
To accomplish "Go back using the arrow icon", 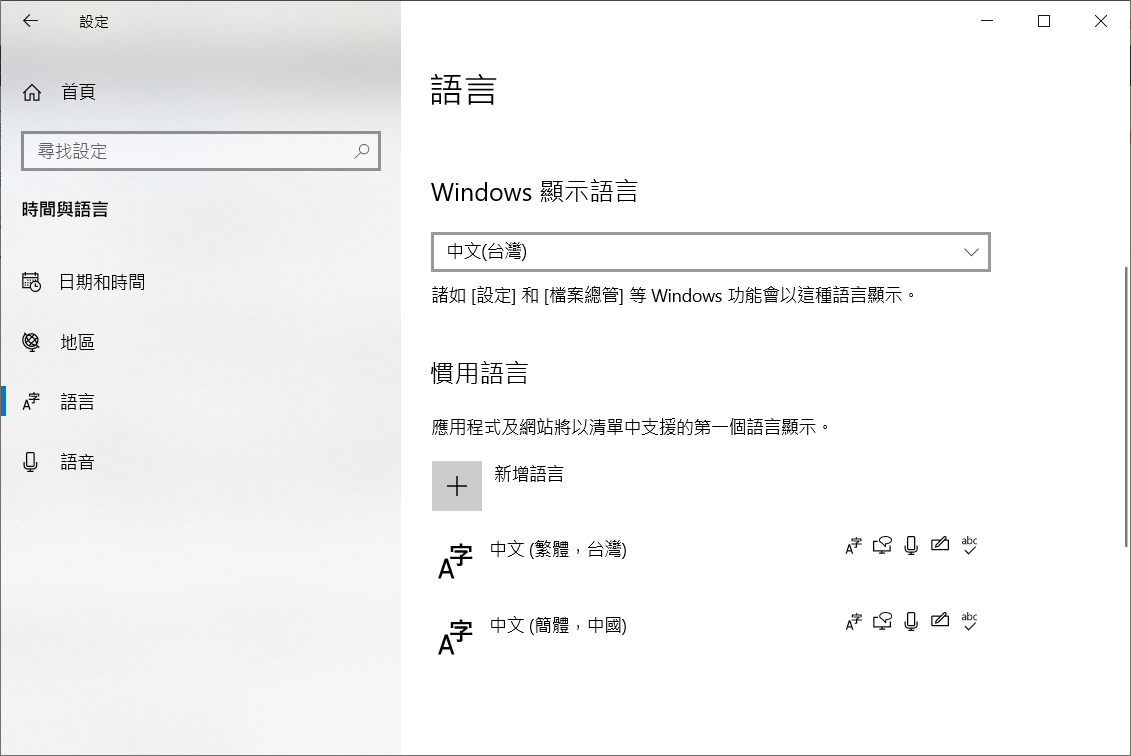I will 30,21.
